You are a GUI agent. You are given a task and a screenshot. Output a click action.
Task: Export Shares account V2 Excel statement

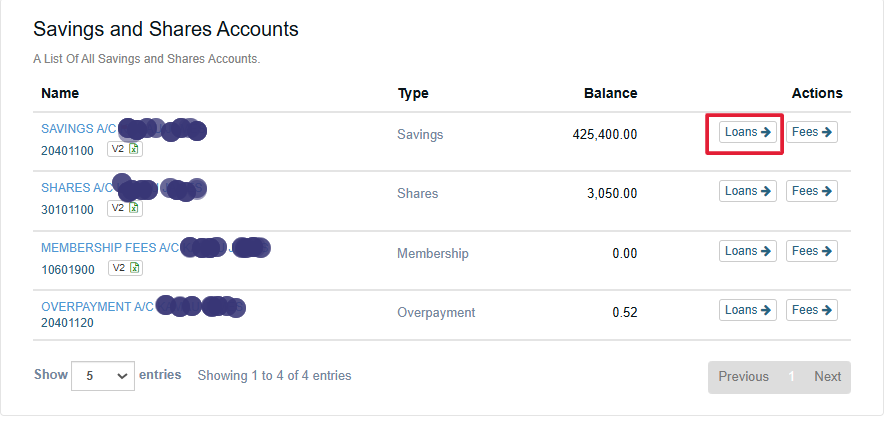[125, 208]
